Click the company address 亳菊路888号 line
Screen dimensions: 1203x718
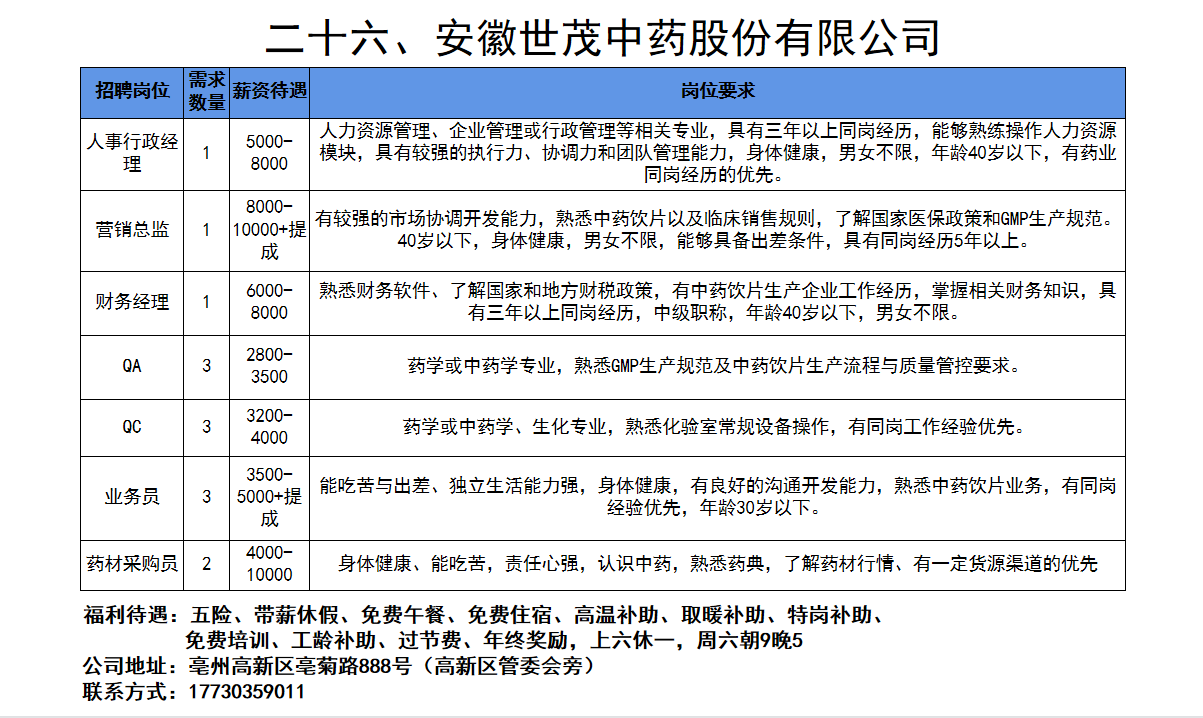390,666
